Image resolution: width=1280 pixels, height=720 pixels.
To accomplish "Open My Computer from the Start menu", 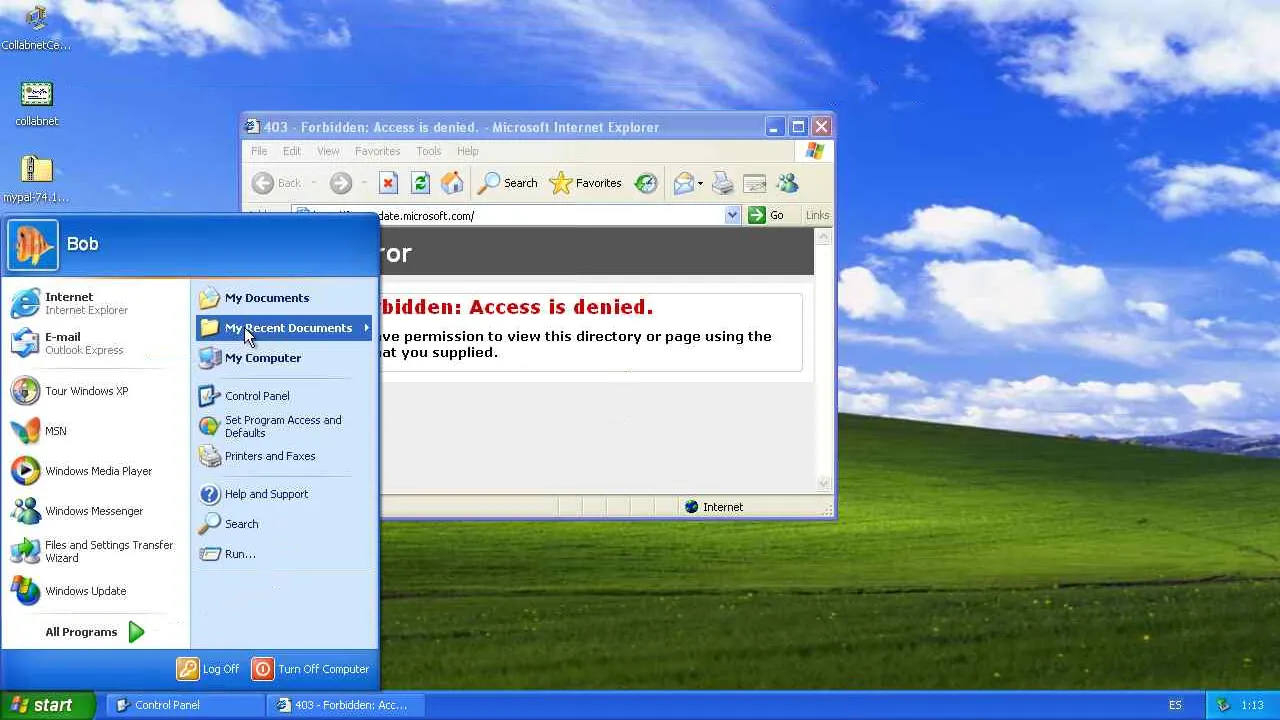I will 284,358.
